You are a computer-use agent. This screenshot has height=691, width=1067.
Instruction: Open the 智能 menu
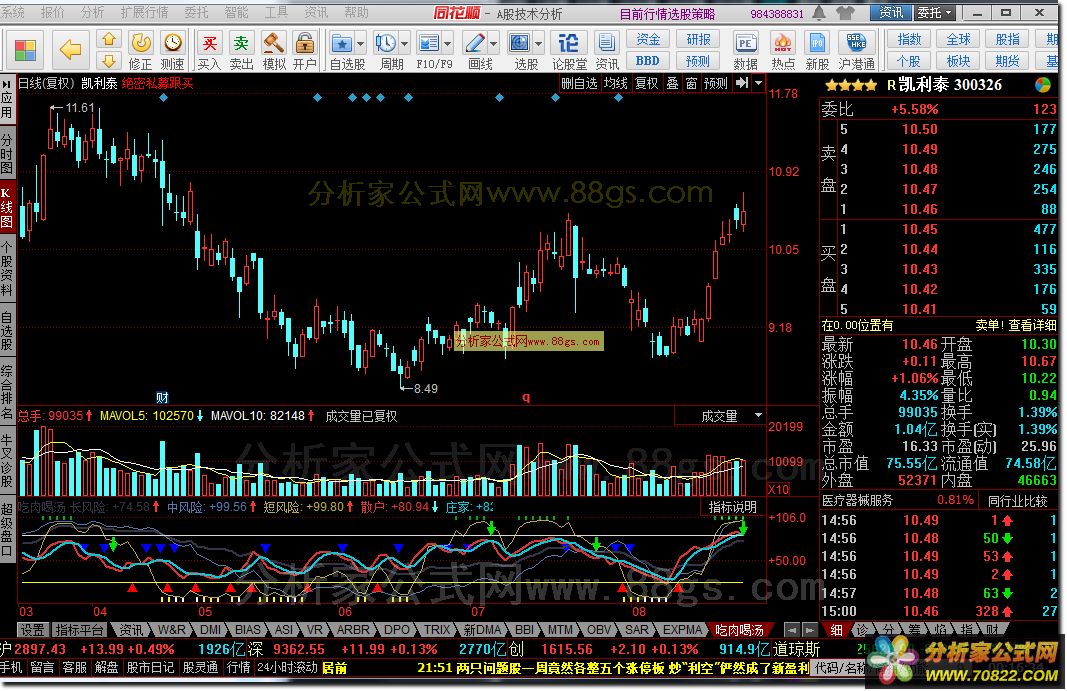click(236, 12)
